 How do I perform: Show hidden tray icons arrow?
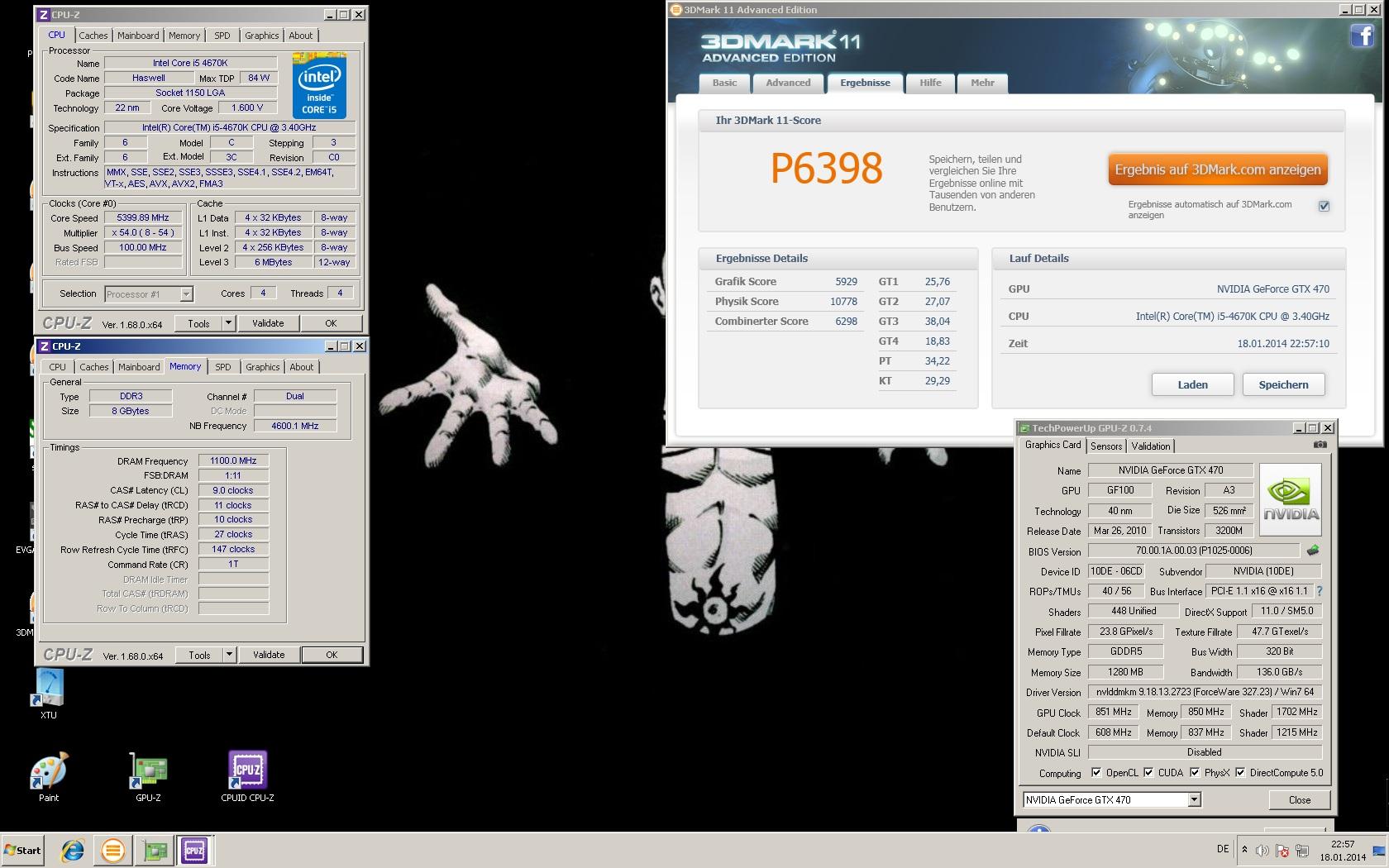pyautogui.click(x=1244, y=850)
